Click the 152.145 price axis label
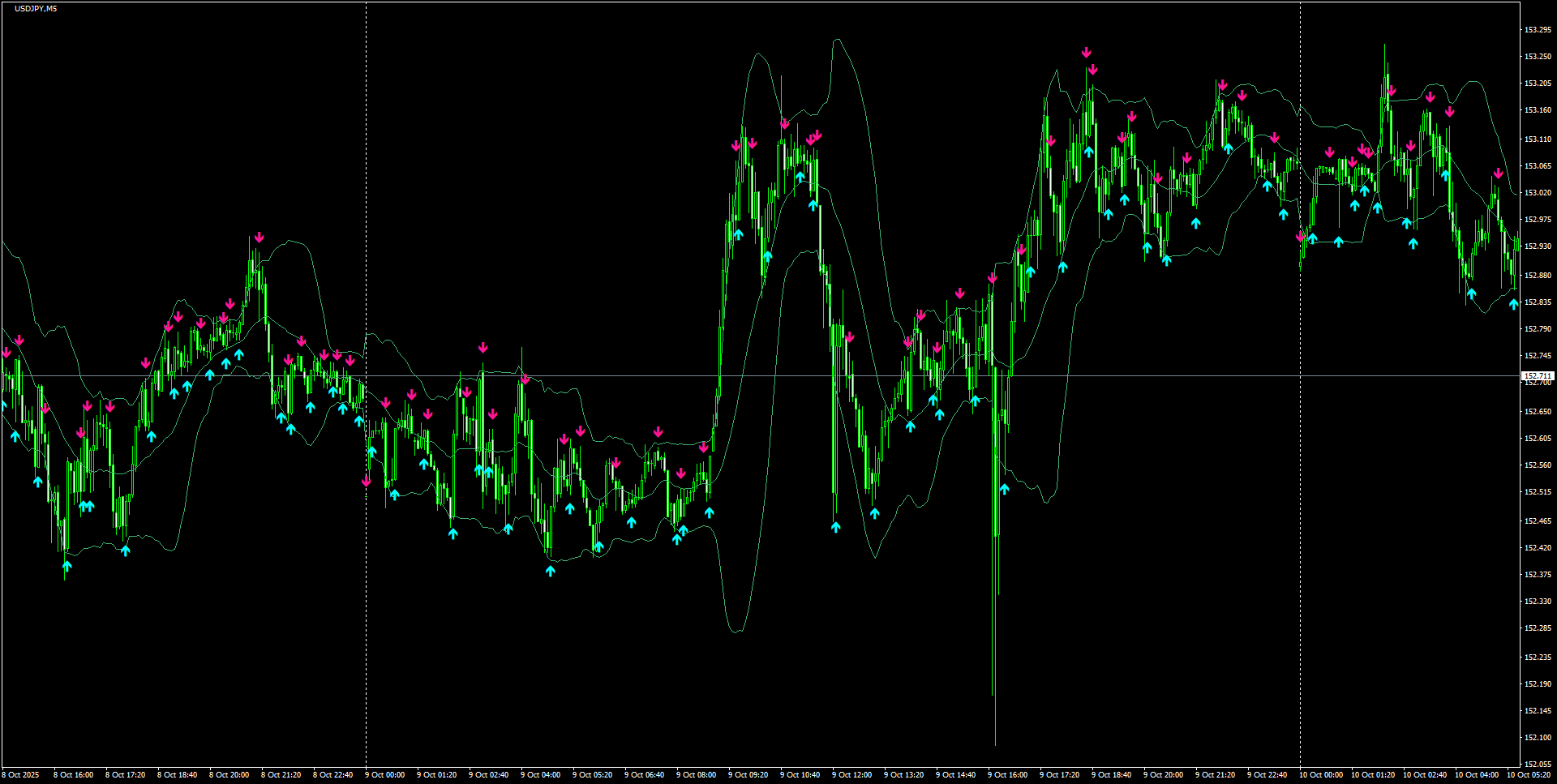The height and width of the screenshot is (784, 1557). (x=1538, y=711)
